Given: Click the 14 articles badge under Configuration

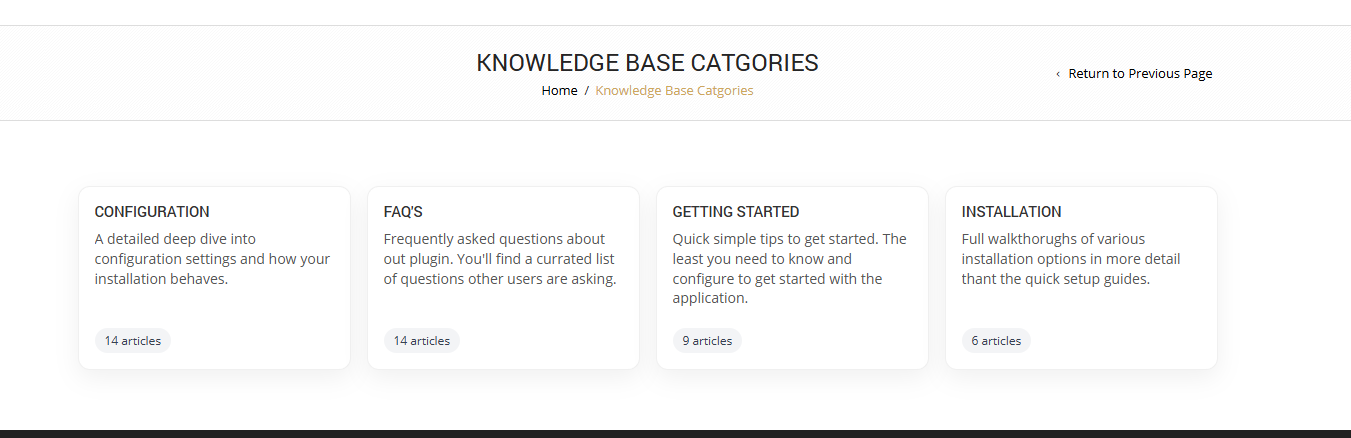Looking at the screenshot, I should click(133, 341).
